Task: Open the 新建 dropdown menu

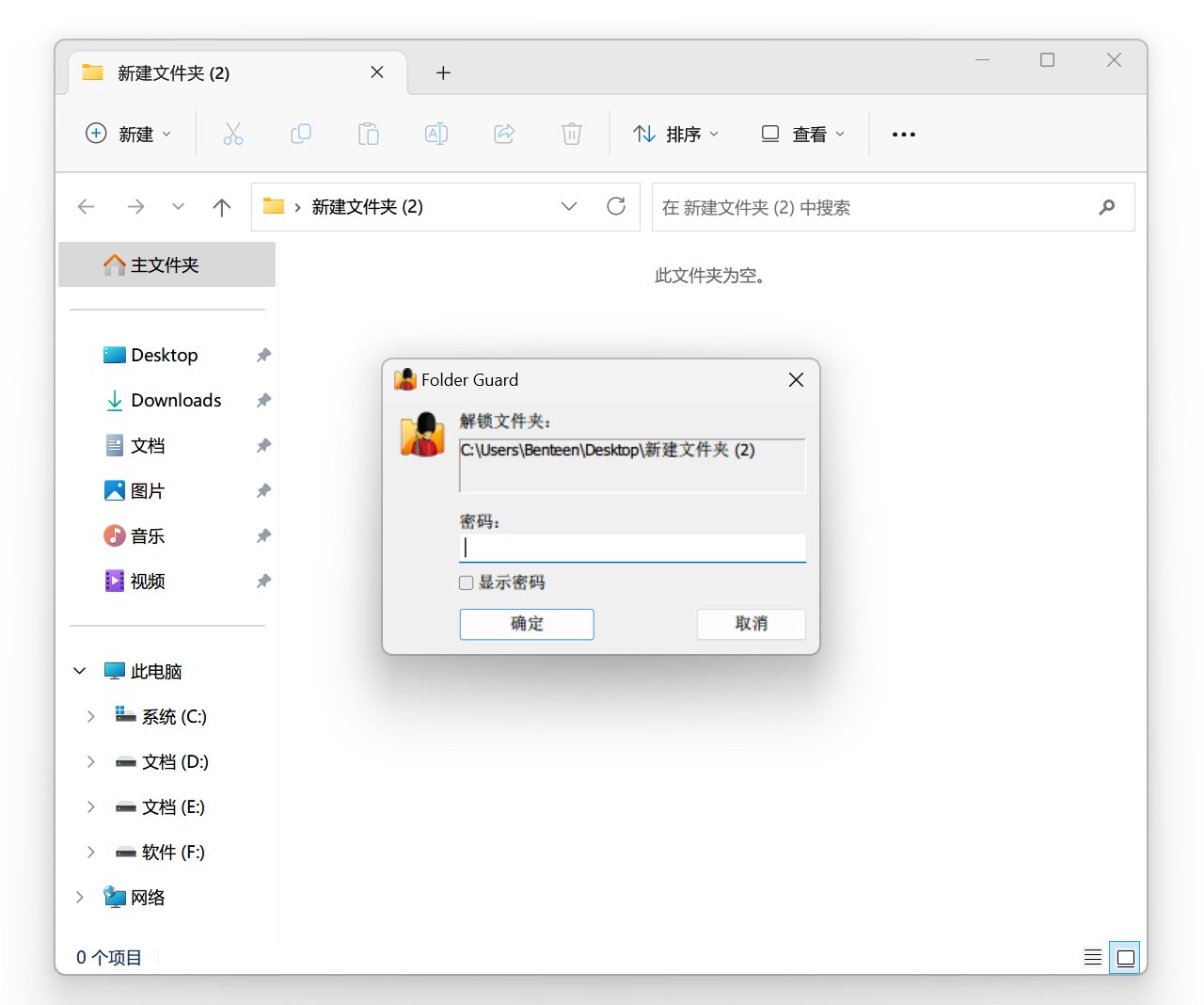Action: [129, 134]
